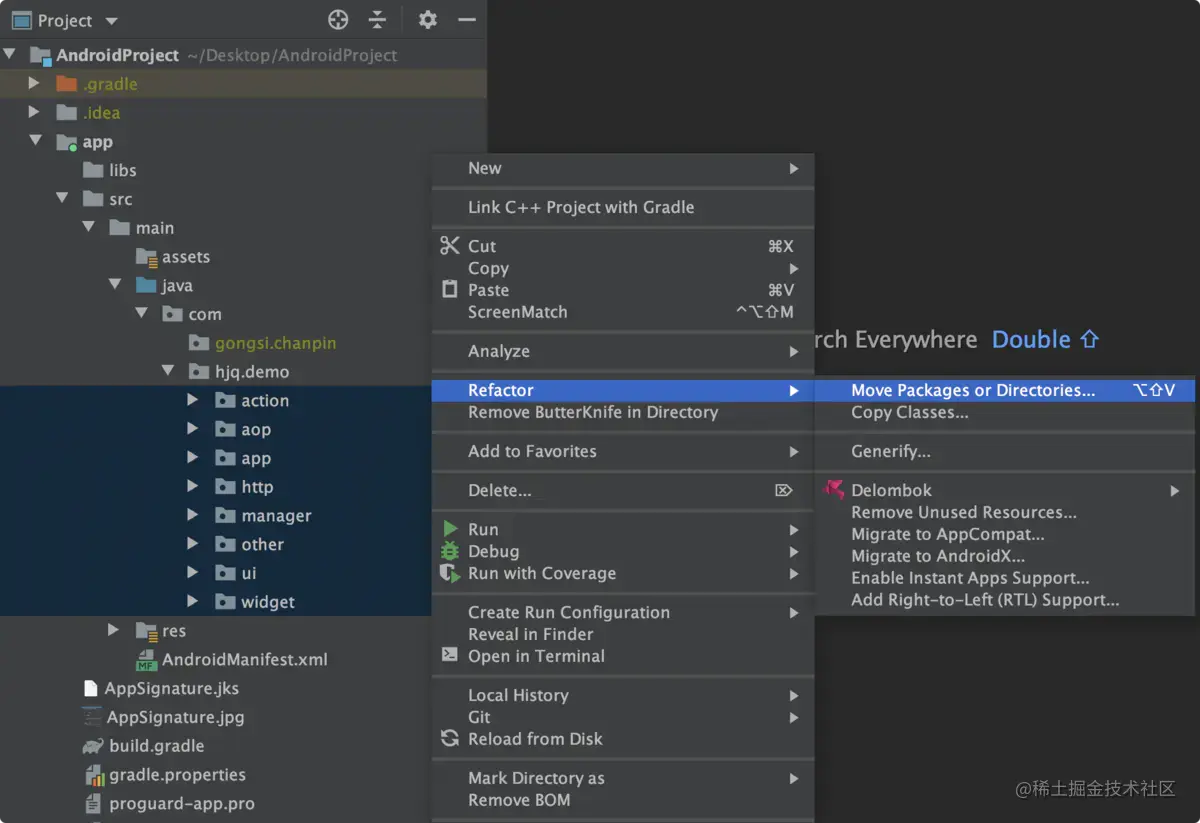Choose Migrate to AndroidX option
Image resolution: width=1200 pixels, height=823 pixels.
point(937,556)
